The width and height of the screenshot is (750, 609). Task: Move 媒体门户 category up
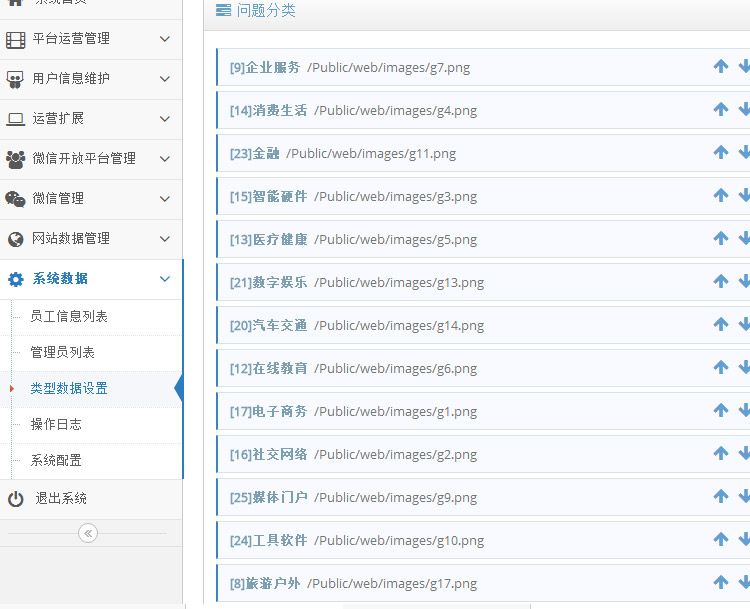(x=720, y=497)
